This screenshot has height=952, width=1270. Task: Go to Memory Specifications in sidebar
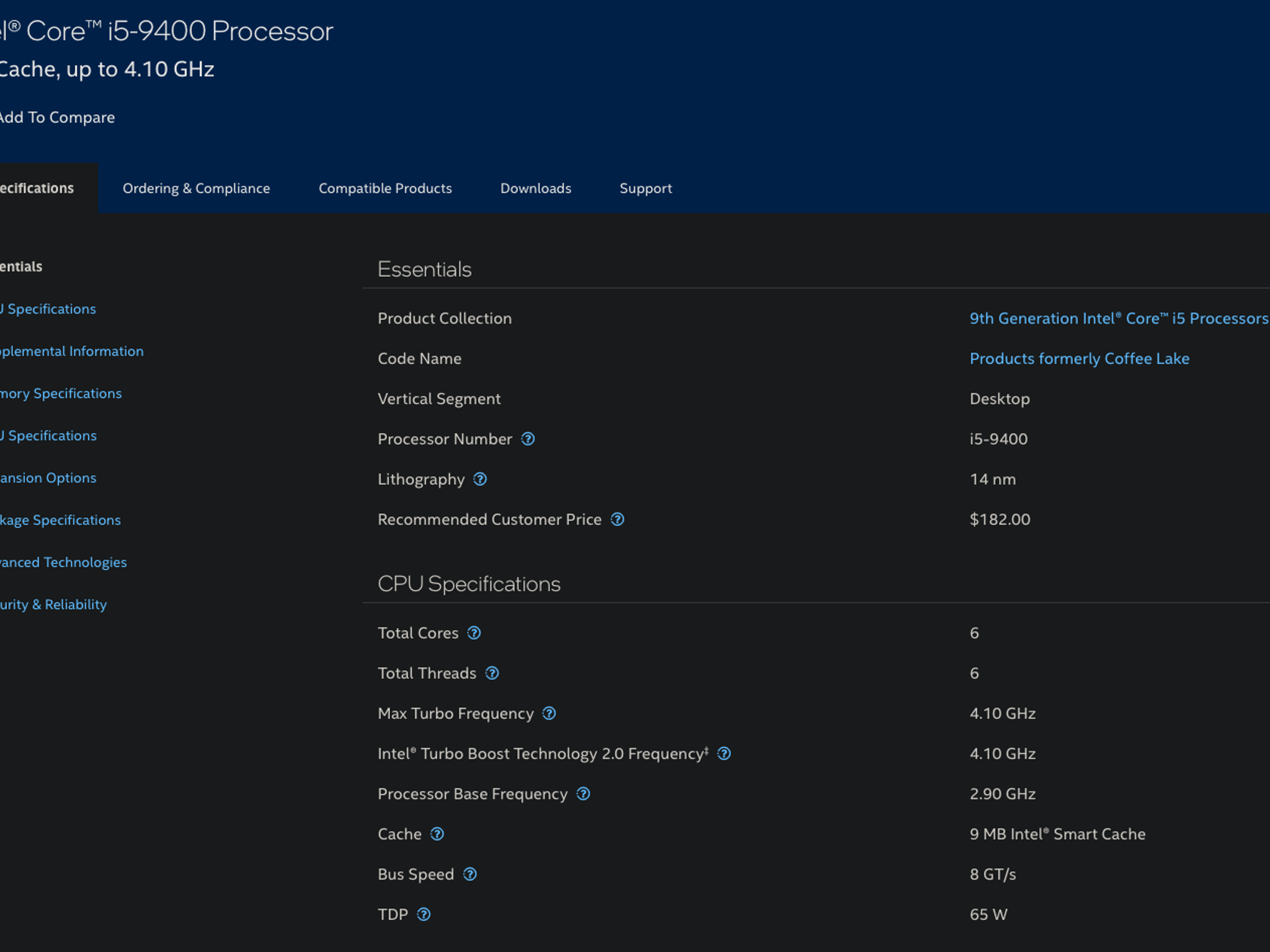(61, 394)
